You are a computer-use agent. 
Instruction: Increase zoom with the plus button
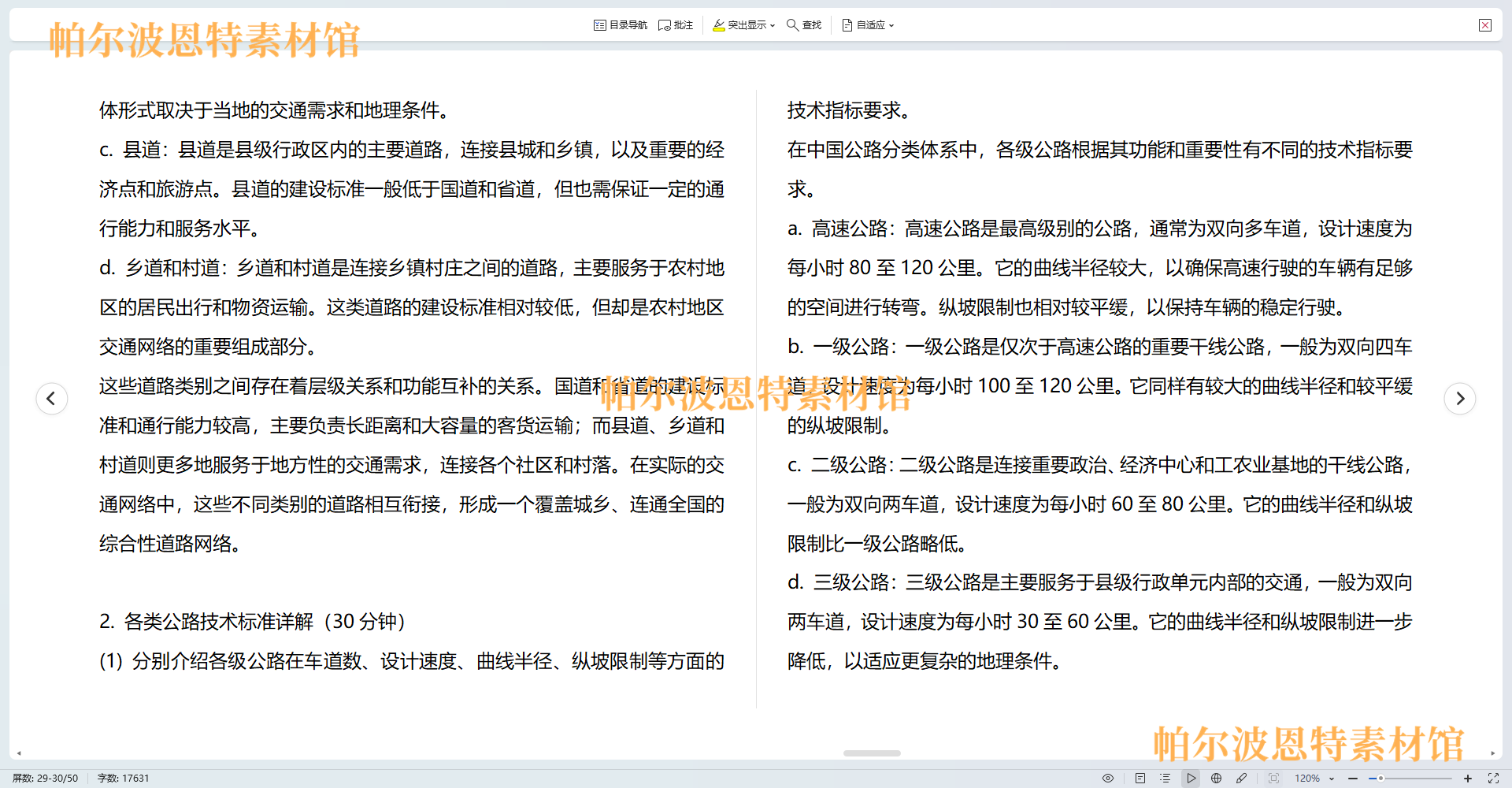point(1468,778)
